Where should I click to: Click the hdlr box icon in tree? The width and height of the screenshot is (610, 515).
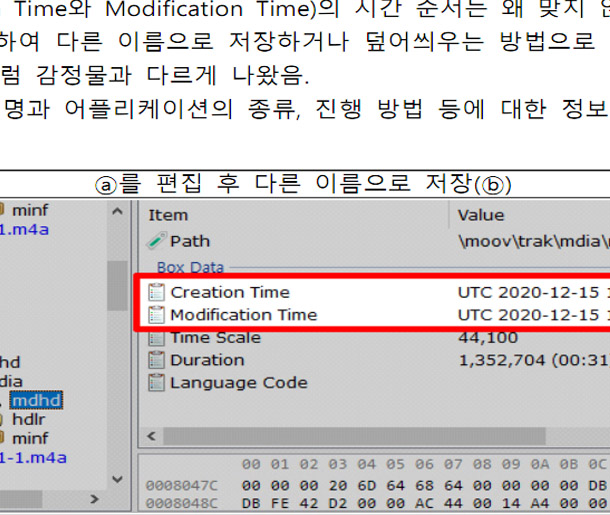tap(4, 420)
